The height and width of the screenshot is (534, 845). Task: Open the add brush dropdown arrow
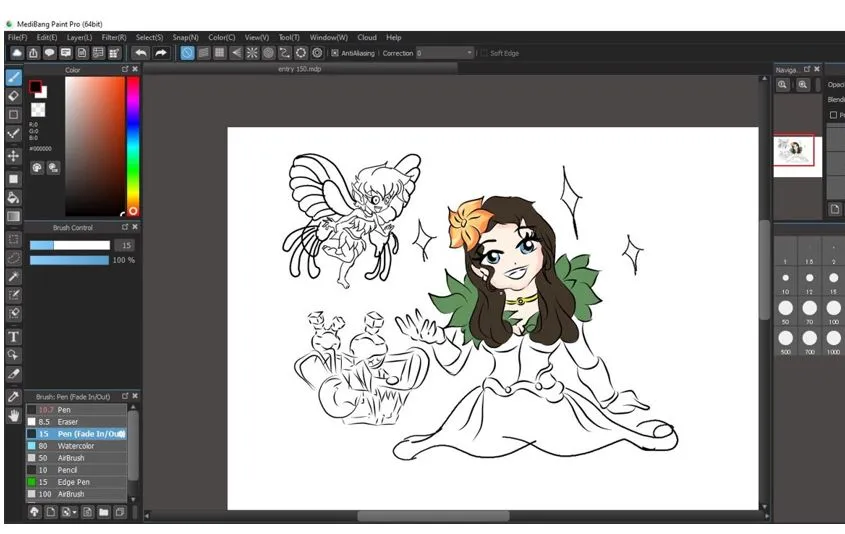coord(74,512)
